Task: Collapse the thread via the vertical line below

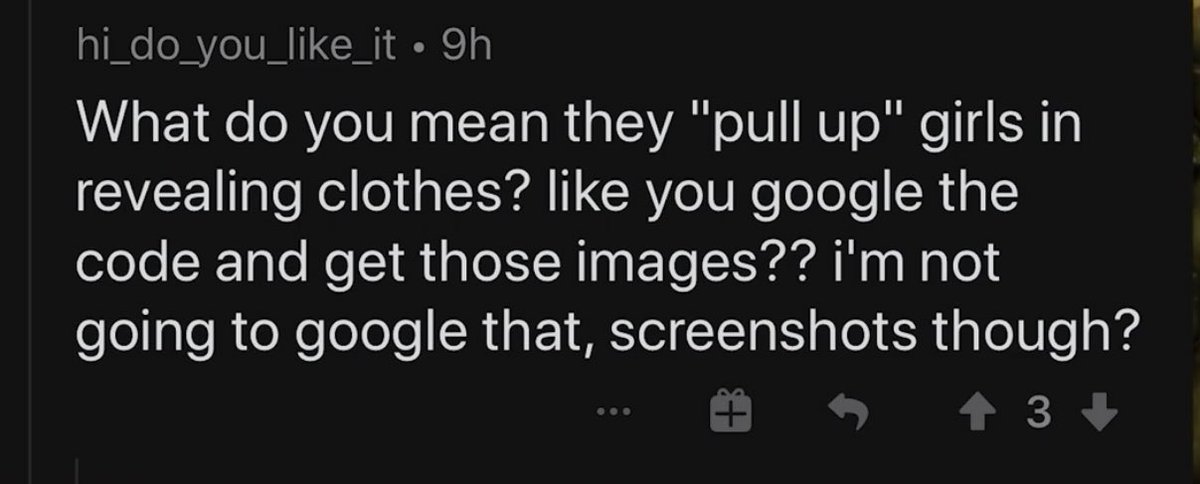Action: tap(80, 472)
